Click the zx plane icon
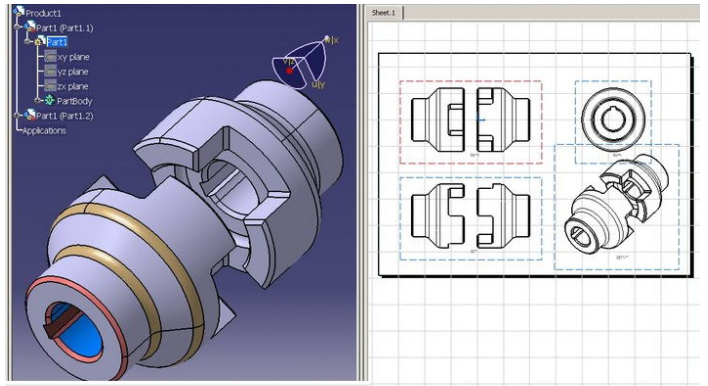This screenshot has height=386, width=708. click(x=51, y=86)
